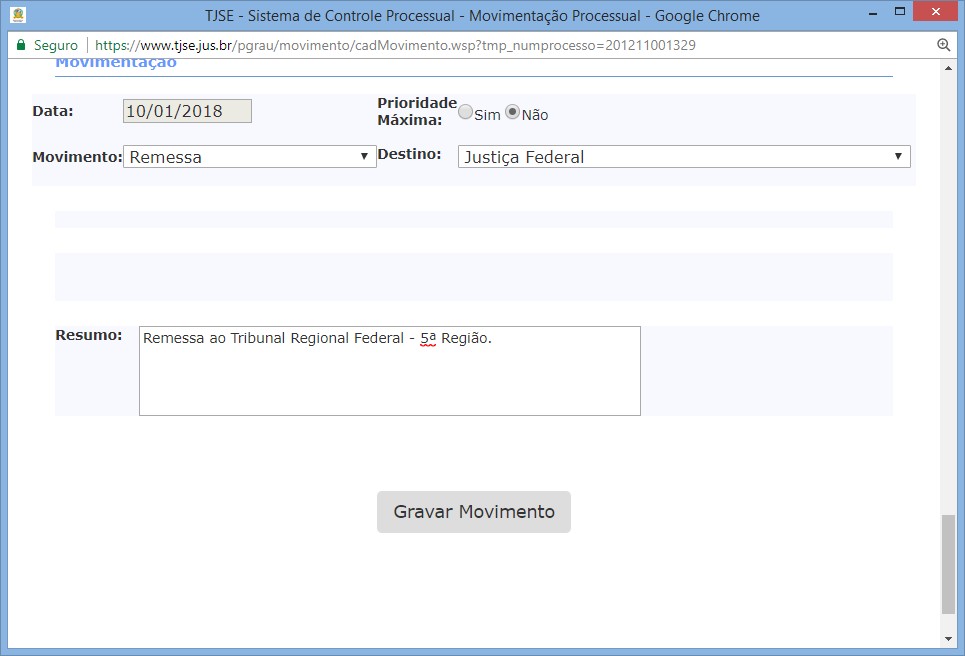Click the scrollbar up arrow
The width and height of the screenshot is (965, 656).
948,67
